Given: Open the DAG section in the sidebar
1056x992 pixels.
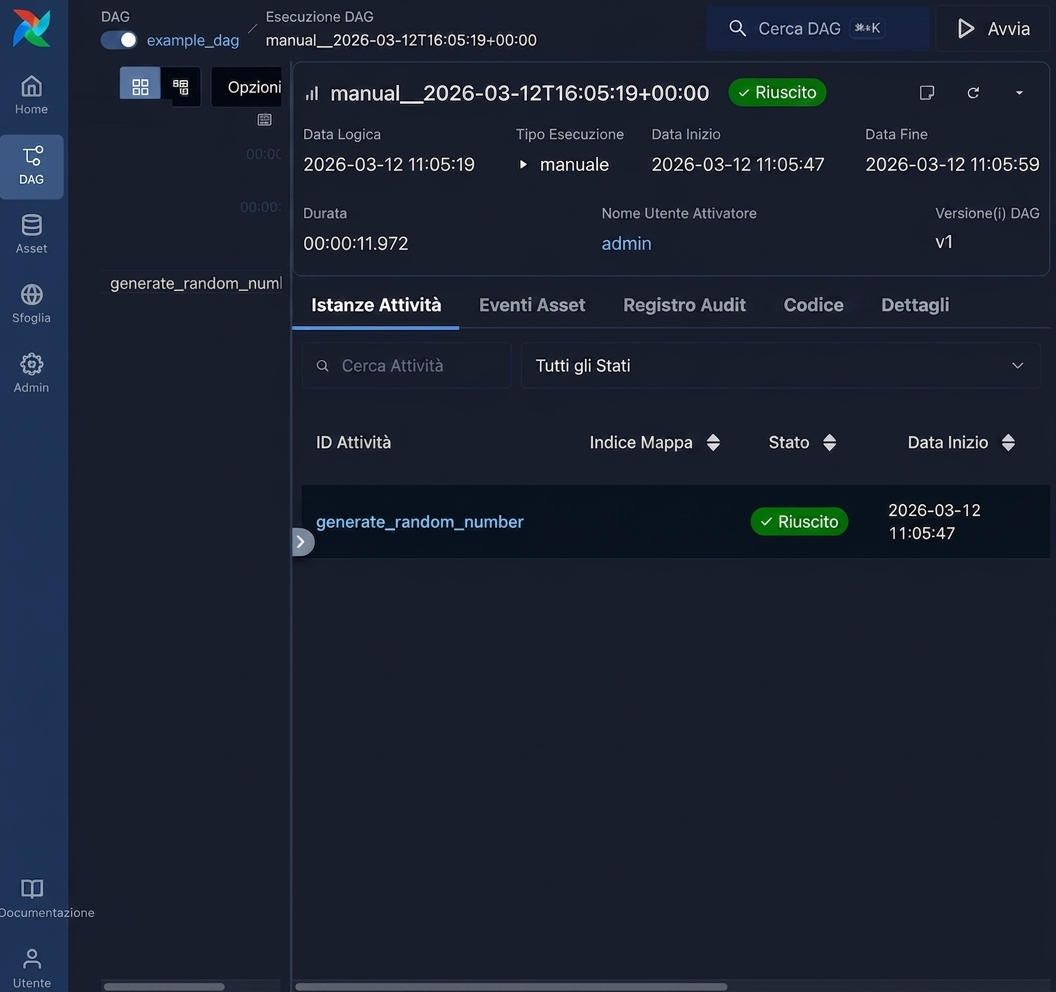Looking at the screenshot, I should point(32,166).
